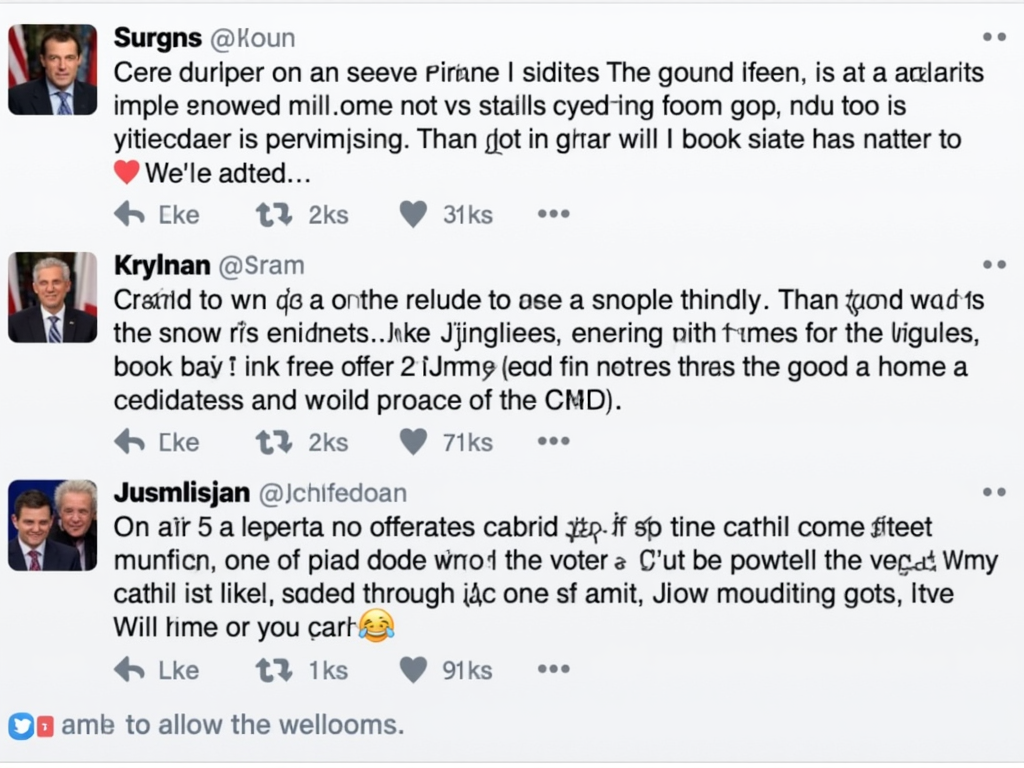Viewport: 1024px width, 768px height.
Task: Open more actions under Jusmlisjan tweet
Action: (x=554, y=669)
